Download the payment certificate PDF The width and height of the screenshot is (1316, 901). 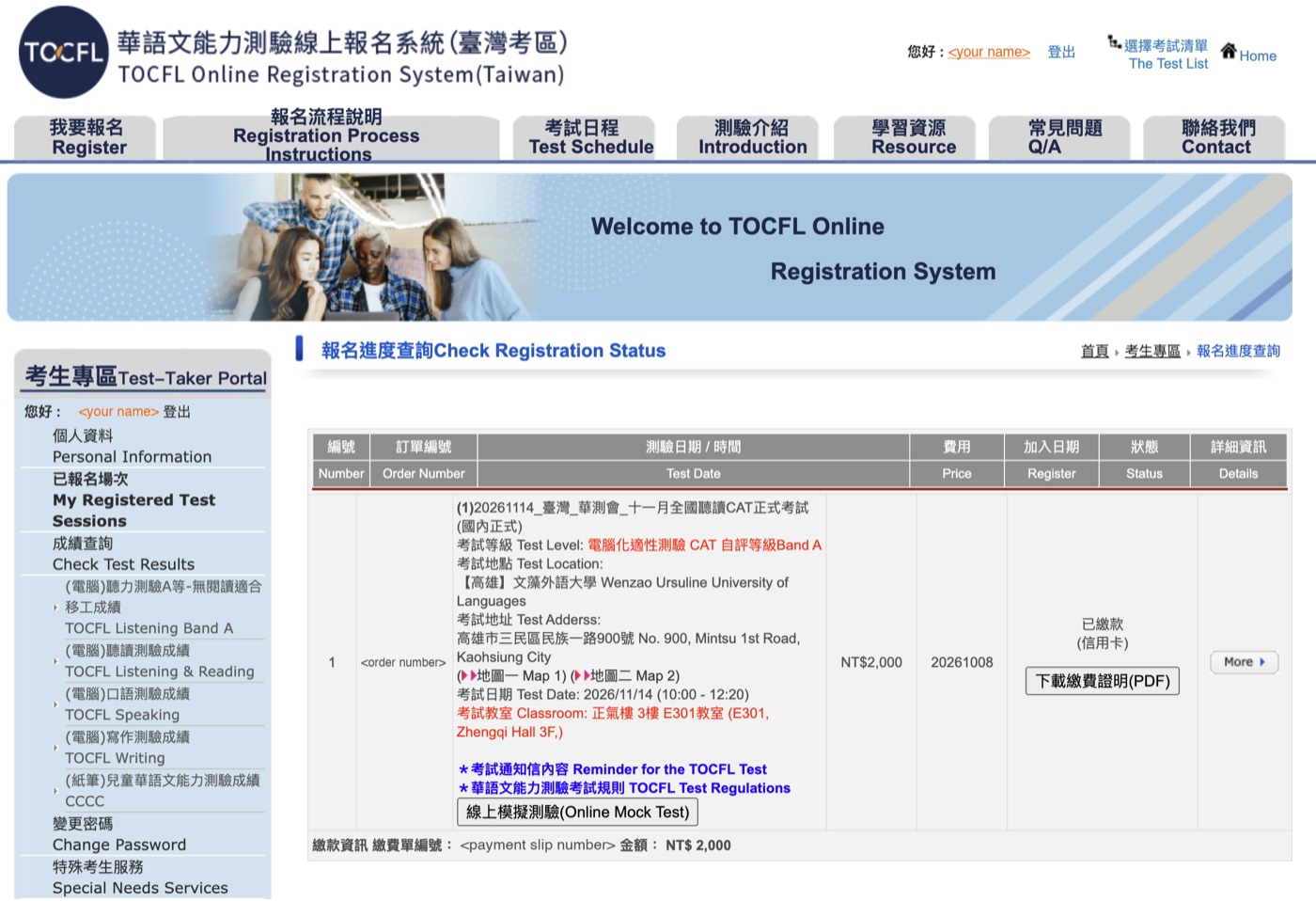click(x=1102, y=681)
